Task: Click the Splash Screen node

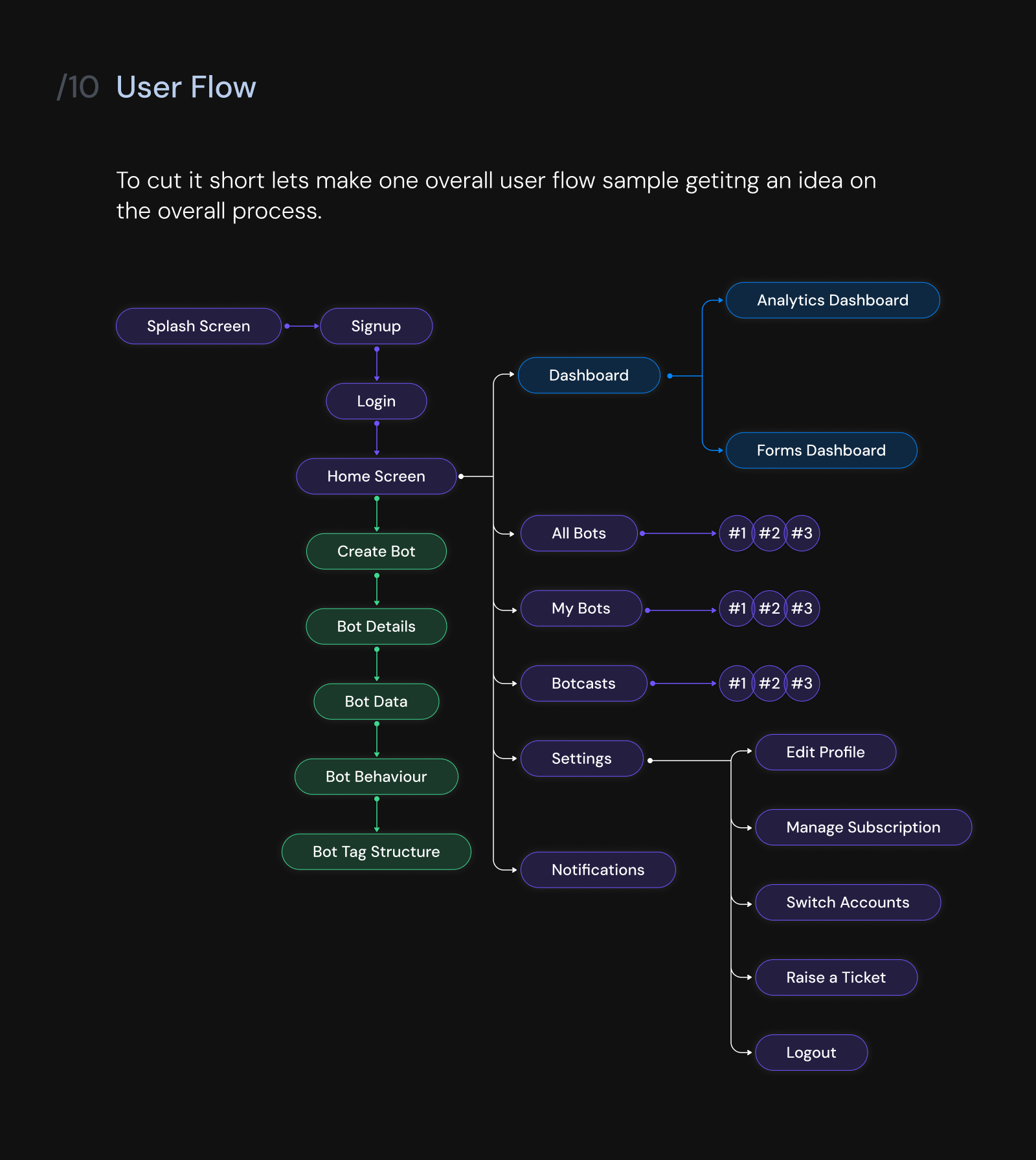Action: 198,326
